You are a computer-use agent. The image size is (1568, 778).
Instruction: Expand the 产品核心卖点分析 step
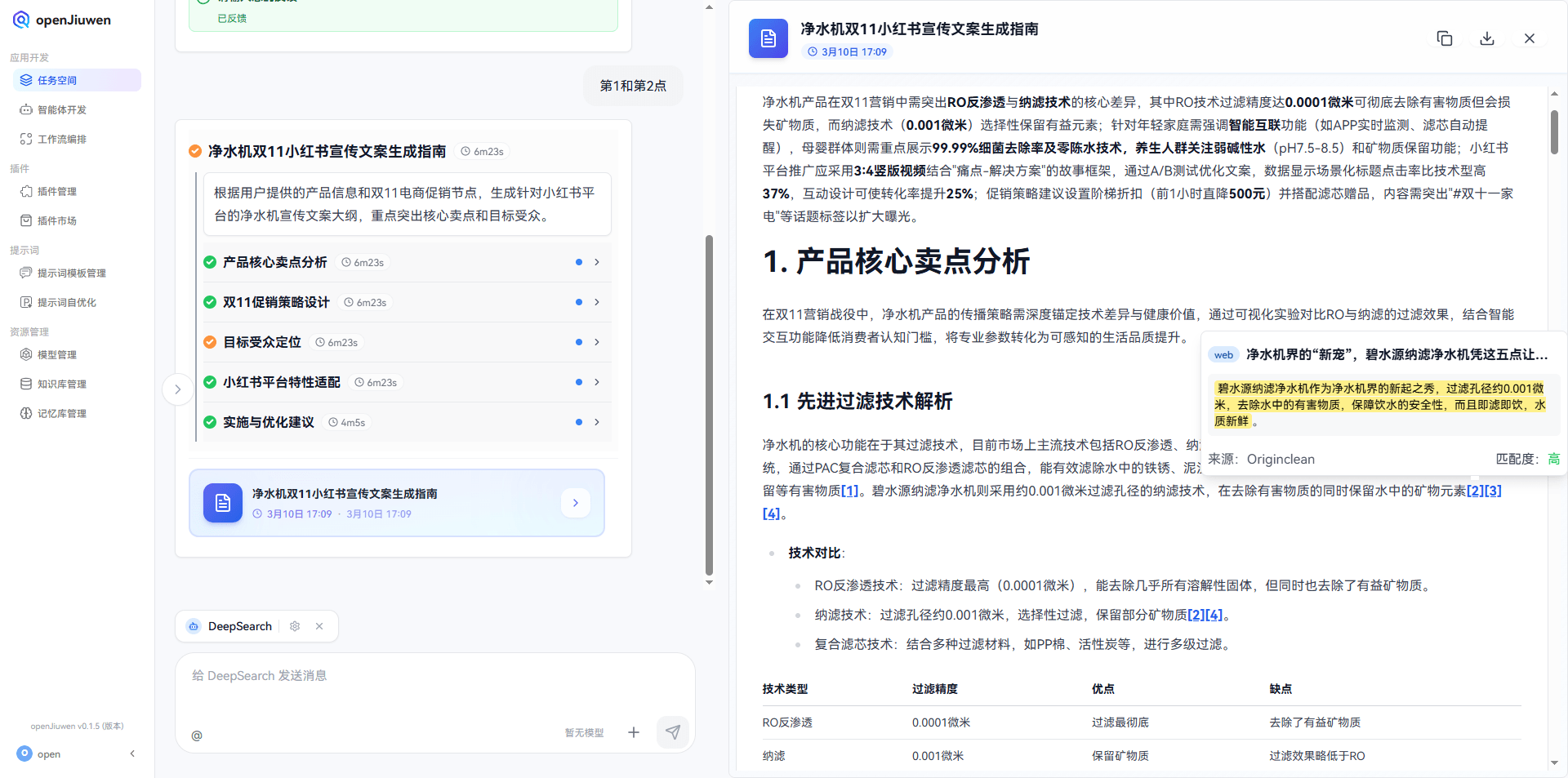point(596,262)
